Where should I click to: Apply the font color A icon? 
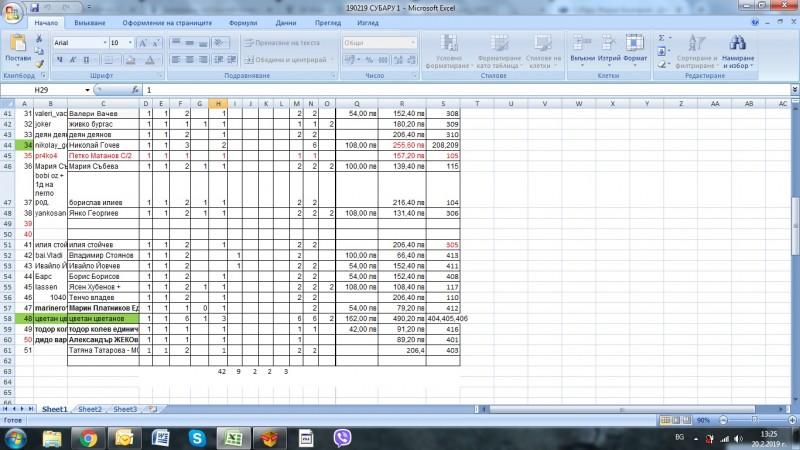[149, 60]
